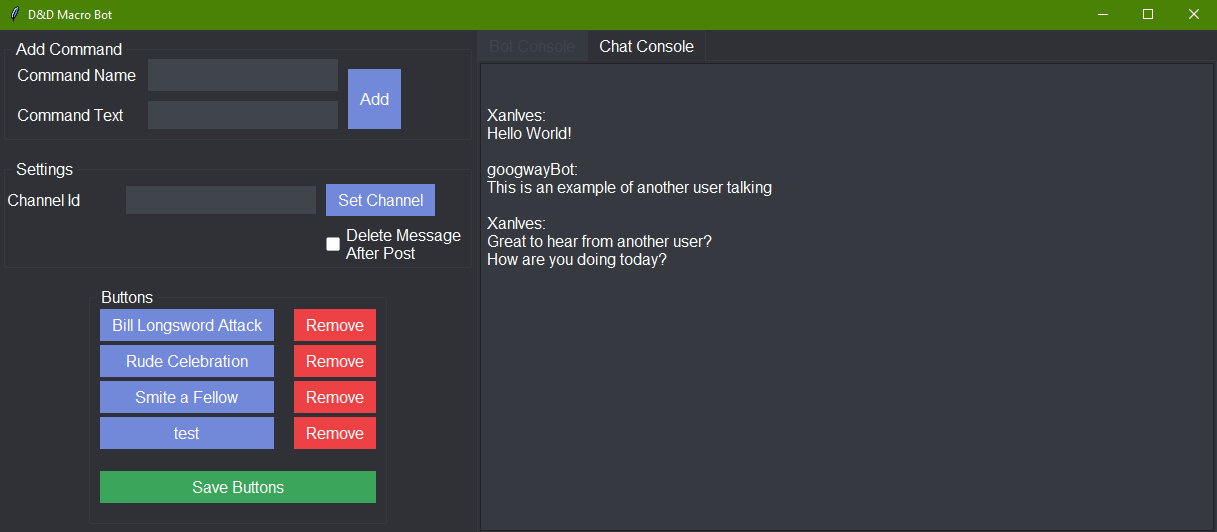Remove the Bill Longsword Attack button

(x=335, y=325)
